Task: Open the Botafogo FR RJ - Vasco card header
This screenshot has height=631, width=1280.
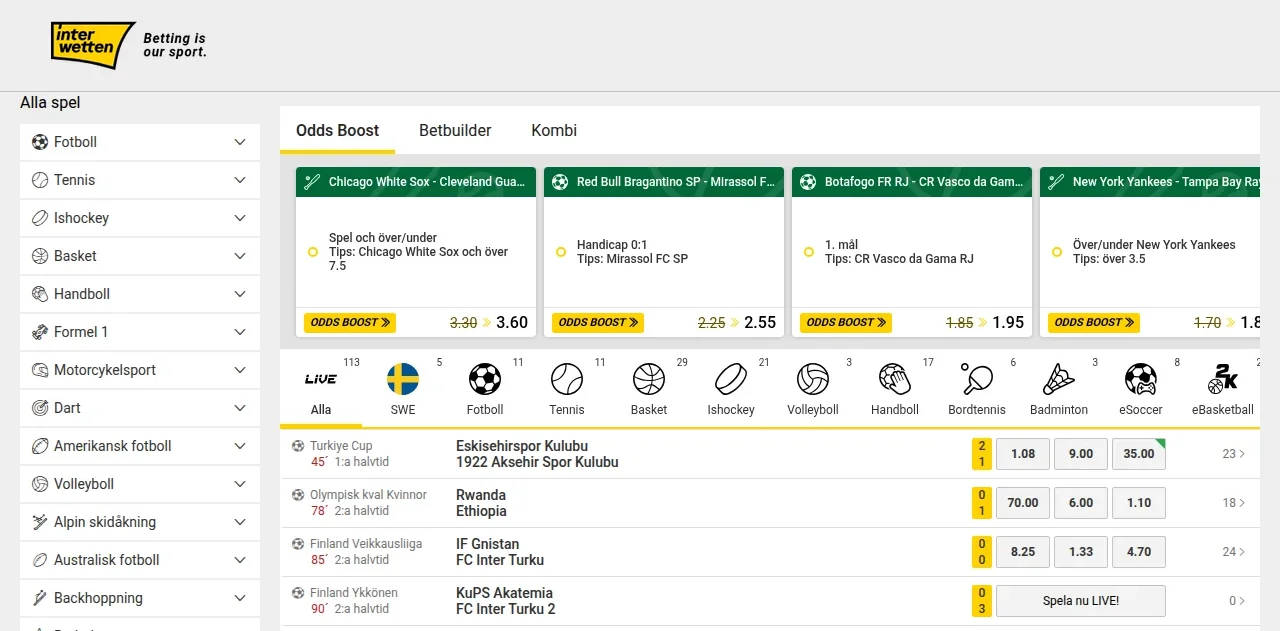Action: pyautogui.click(x=912, y=182)
